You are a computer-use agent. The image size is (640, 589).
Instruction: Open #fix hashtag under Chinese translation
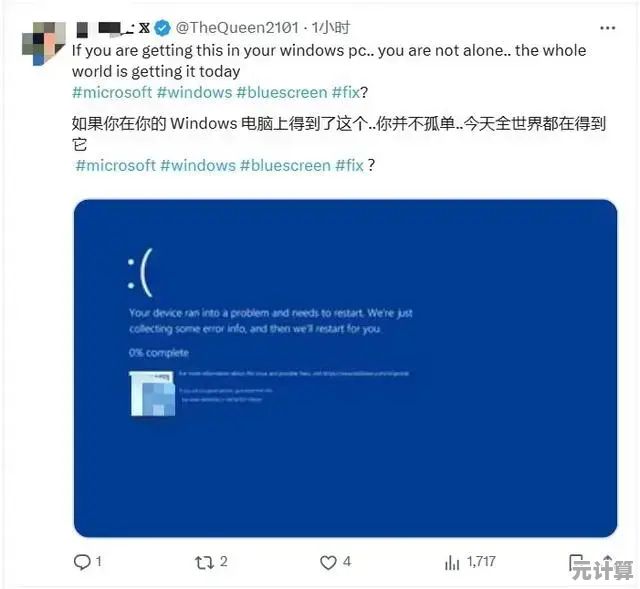click(349, 166)
